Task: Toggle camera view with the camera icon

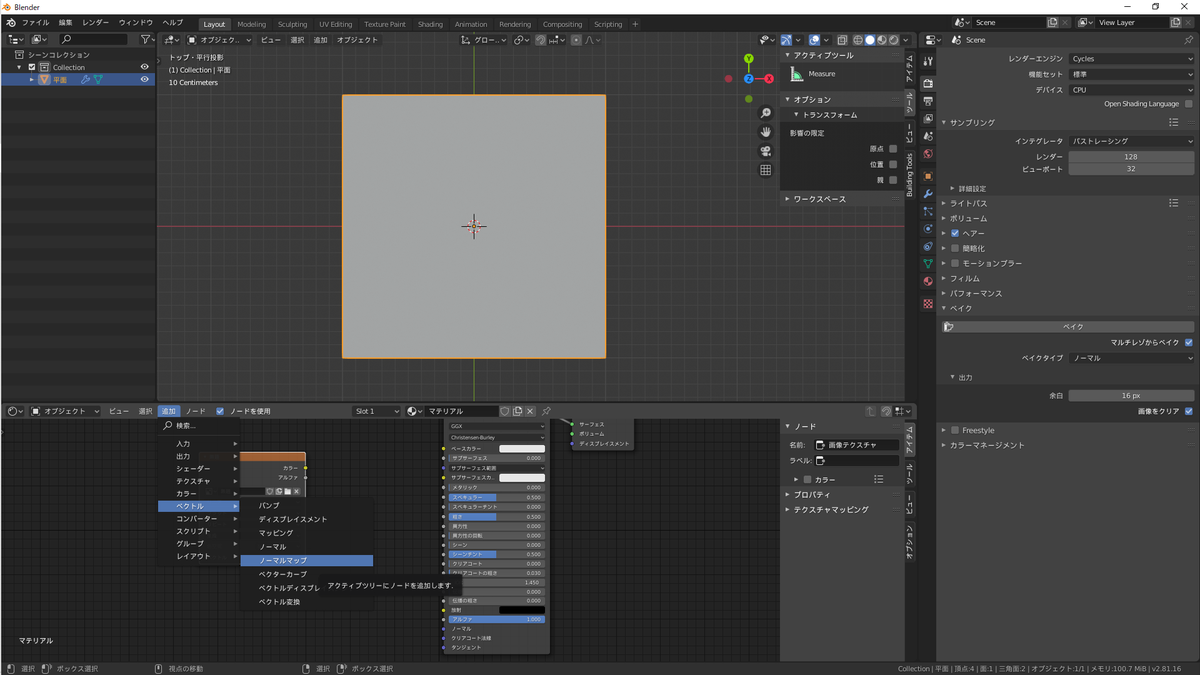Action: point(765,151)
